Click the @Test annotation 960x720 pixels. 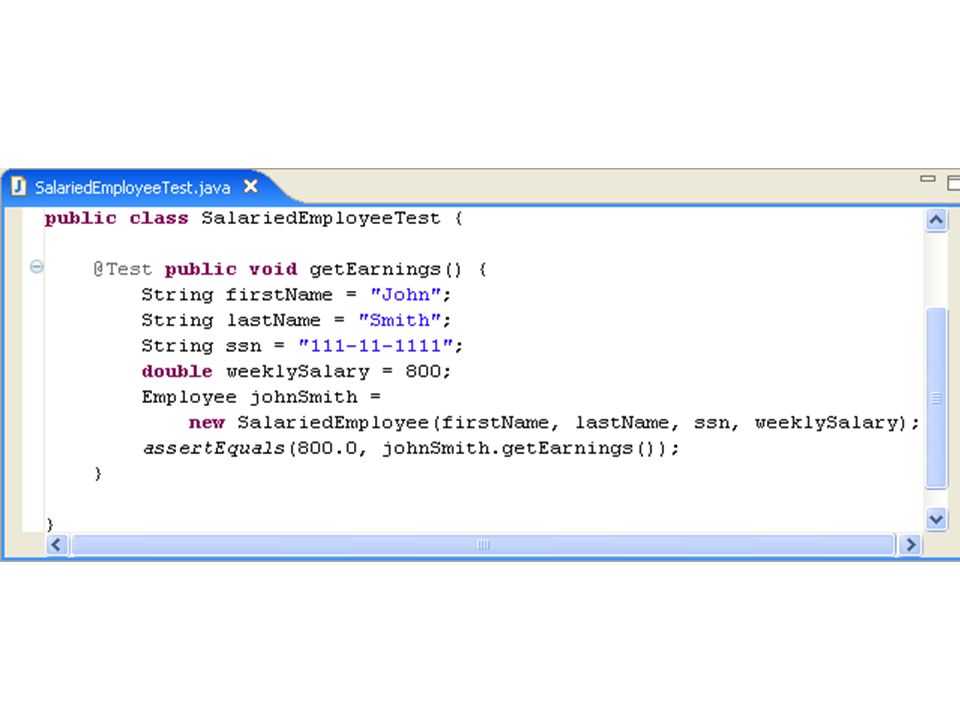[122, 269]
